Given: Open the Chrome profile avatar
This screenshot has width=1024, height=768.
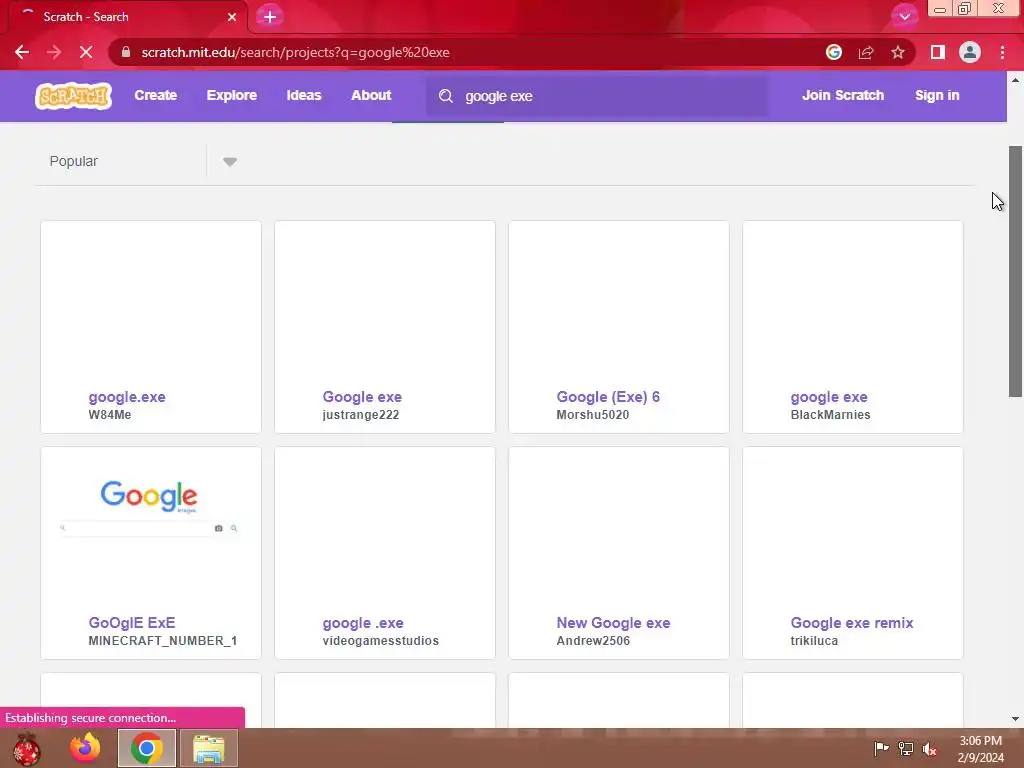Looking at the screenshot, I should click(x=970, y=52).
